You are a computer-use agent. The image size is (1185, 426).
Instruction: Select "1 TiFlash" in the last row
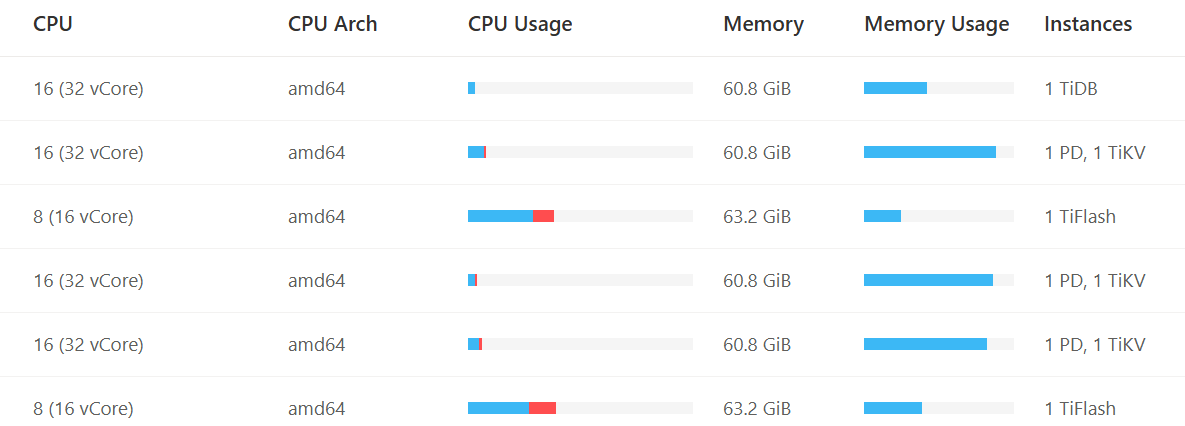click(x=1079, y=409)
